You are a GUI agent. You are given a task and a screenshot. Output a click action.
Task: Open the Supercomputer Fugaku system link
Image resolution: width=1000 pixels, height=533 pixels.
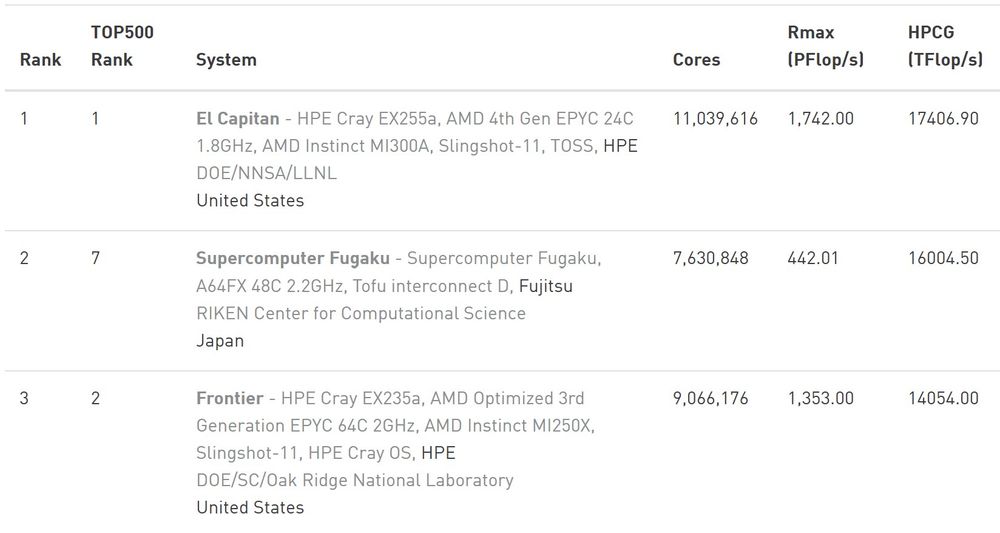tap(293, 258)
